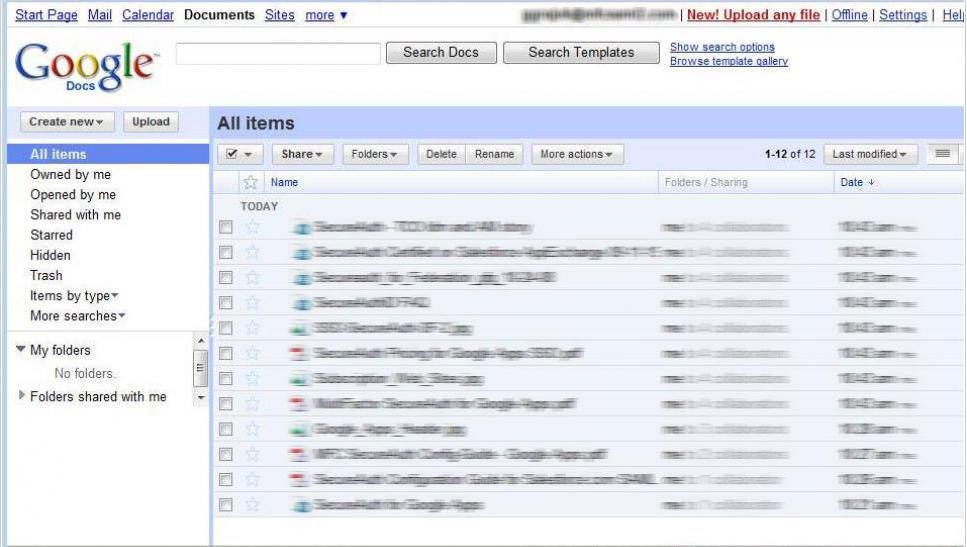Open the Hidden items view
Screen dimensions: 967x547
coord(50,255)
